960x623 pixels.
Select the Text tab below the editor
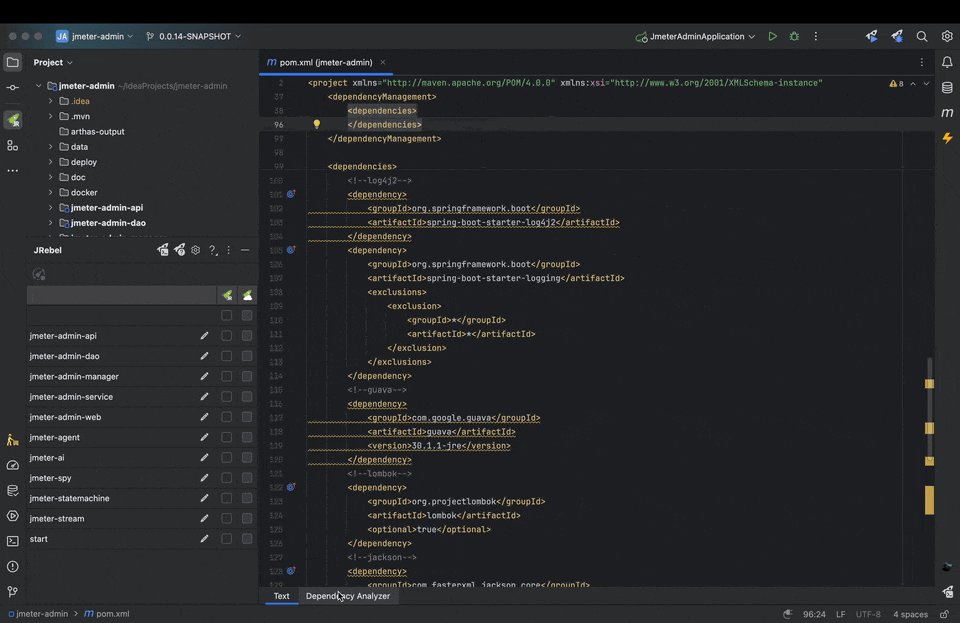coord(282,596)
